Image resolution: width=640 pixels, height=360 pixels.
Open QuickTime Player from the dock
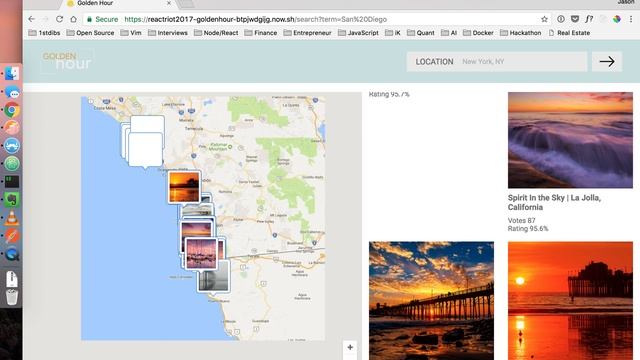pos(12,254)
